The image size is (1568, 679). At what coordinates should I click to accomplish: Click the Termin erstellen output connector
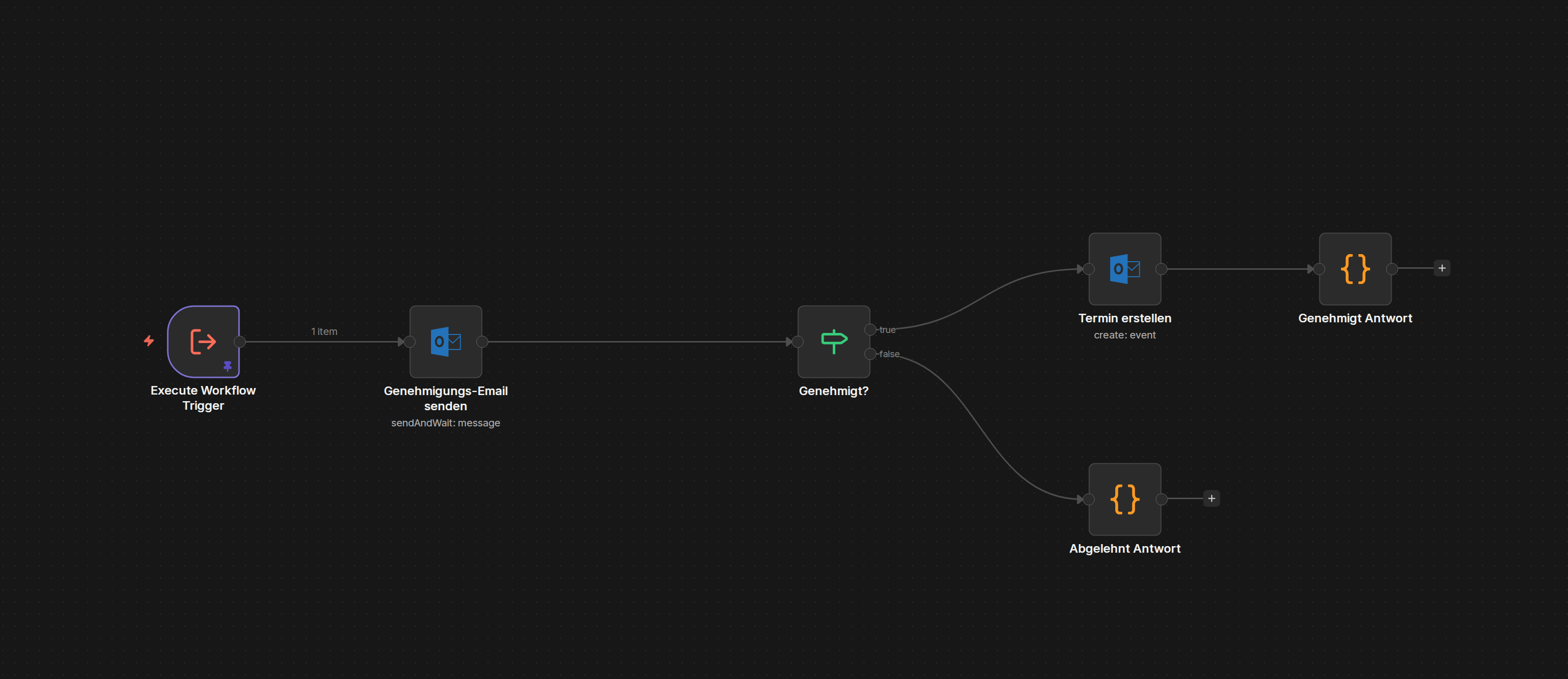tap(1161, 269)
